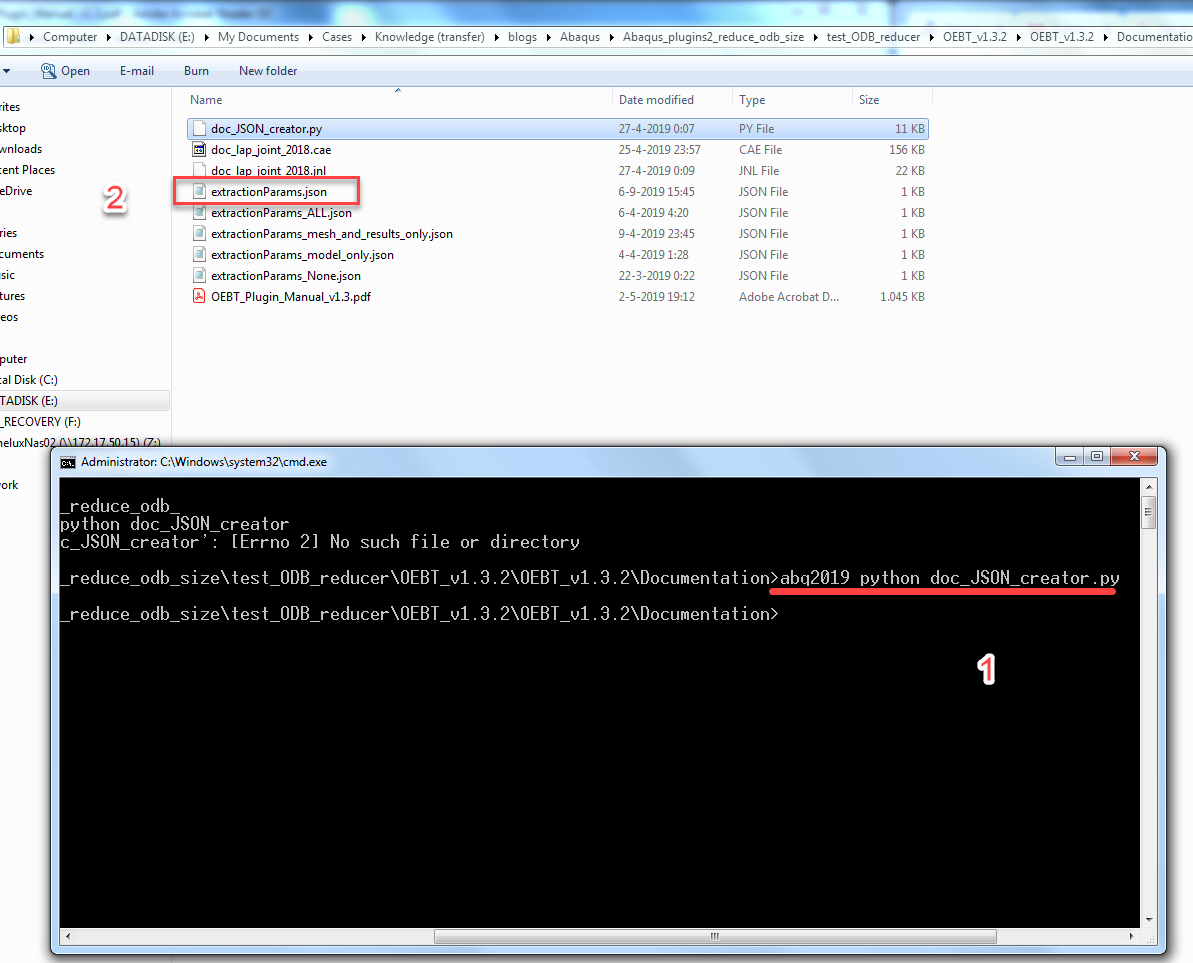Jump to My Documents via the breadcrumb
1193x963 pixels.
coord(258,36)
